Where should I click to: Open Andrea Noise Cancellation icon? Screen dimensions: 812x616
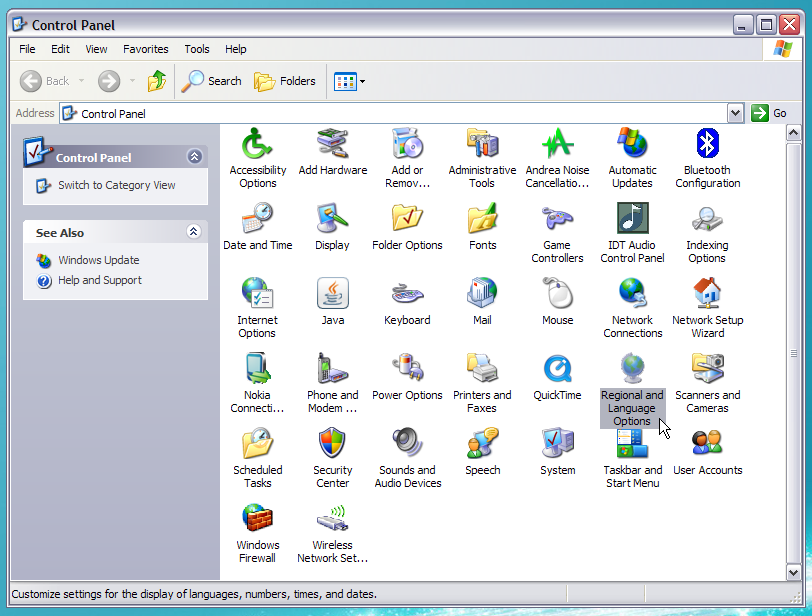(x=557, y=144)
